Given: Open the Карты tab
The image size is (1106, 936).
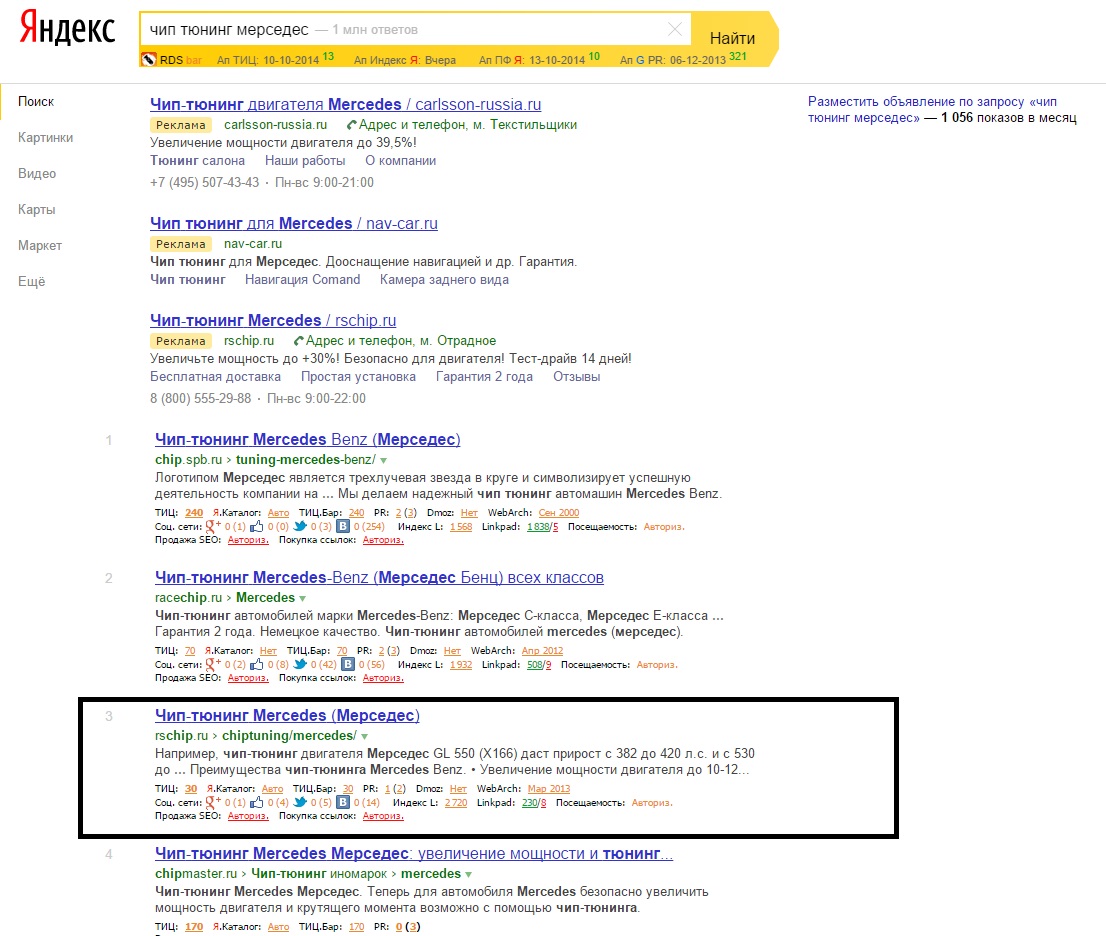Looking at the screenshot, I should click(x=37, y=209).
